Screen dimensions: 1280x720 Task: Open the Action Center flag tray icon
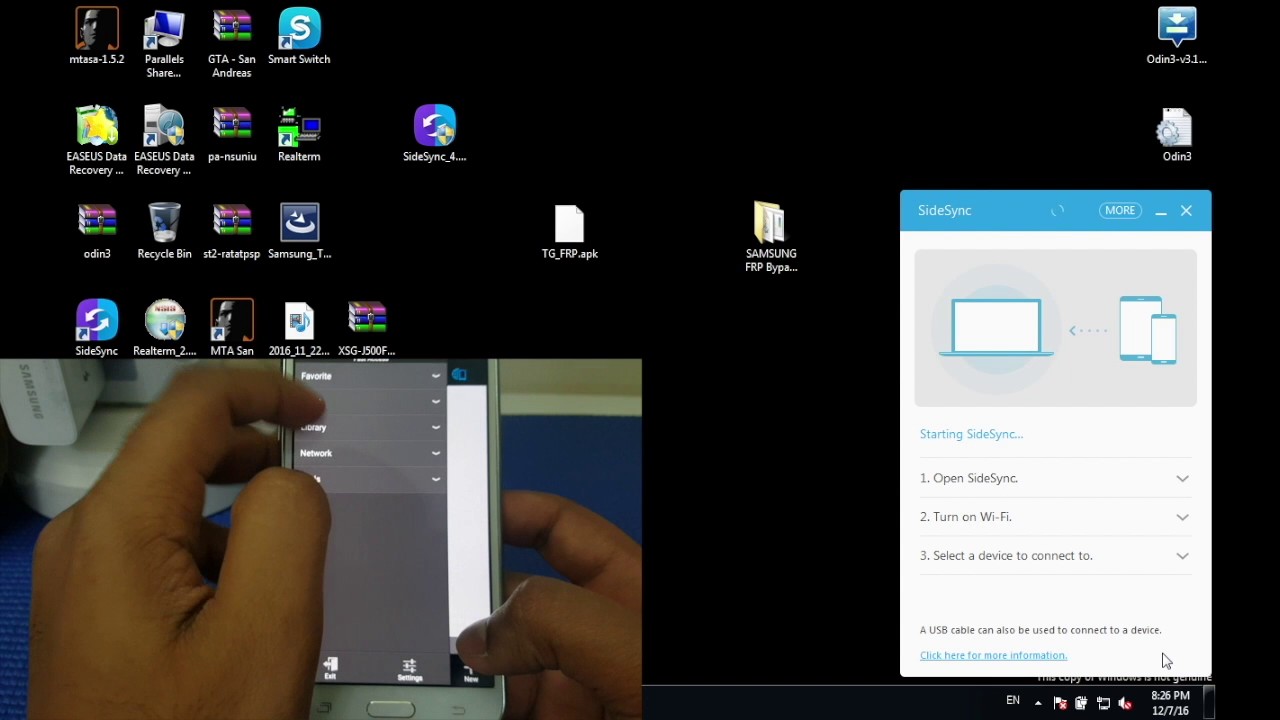(1060, 703)
